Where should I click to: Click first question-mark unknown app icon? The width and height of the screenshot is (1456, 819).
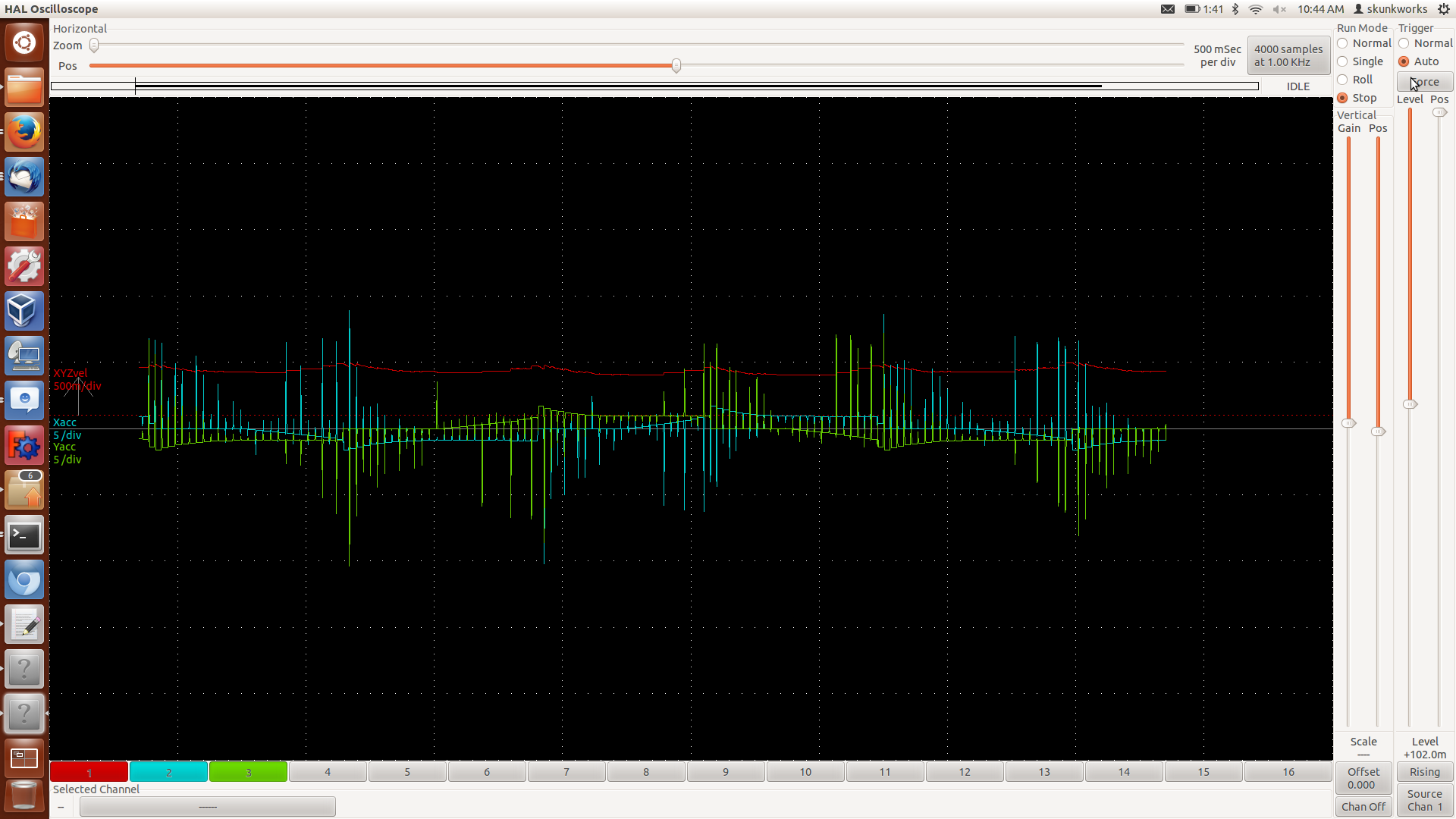24,670
